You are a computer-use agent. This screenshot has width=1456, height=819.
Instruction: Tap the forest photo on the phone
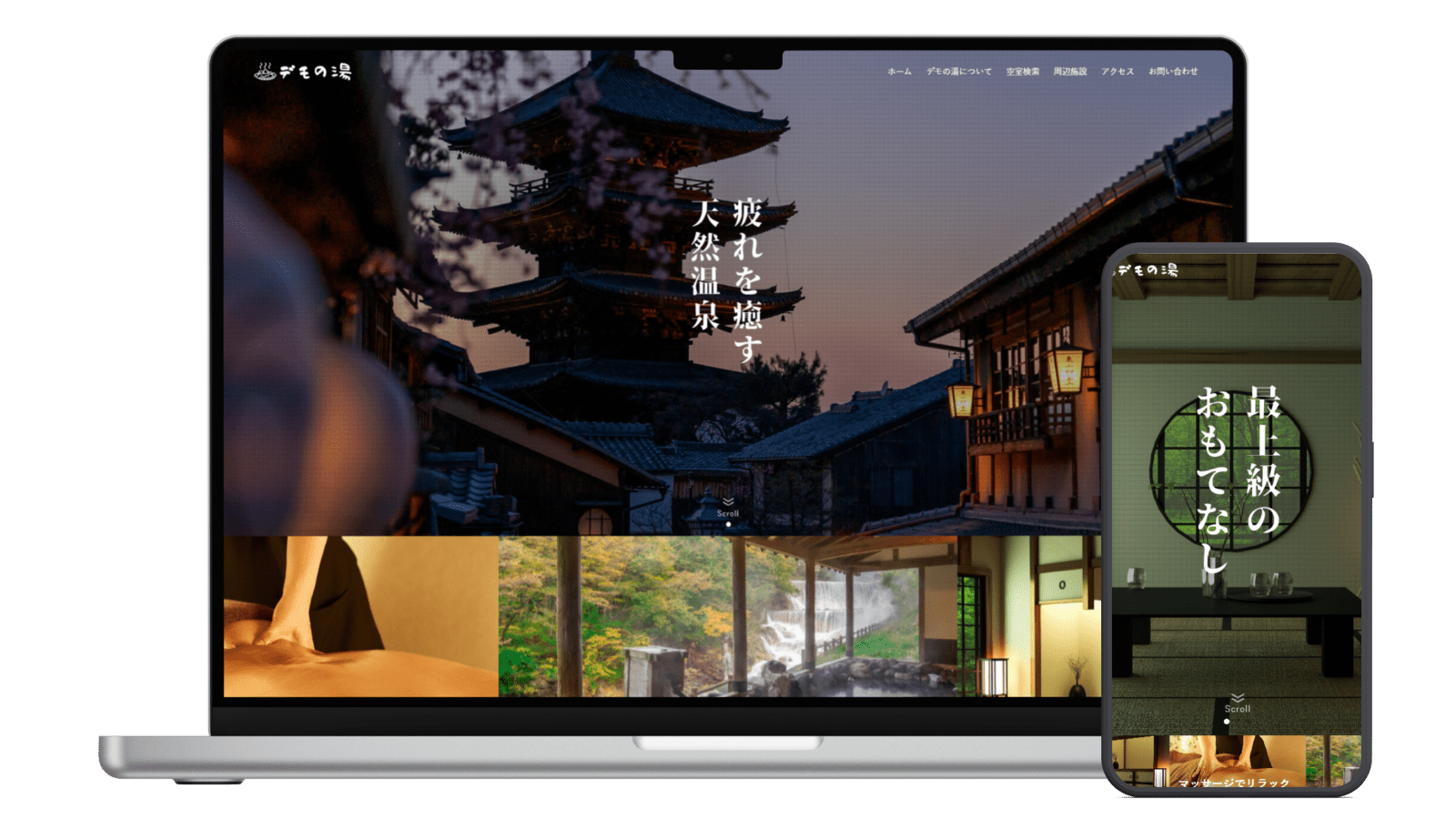tap(1332, 760)
